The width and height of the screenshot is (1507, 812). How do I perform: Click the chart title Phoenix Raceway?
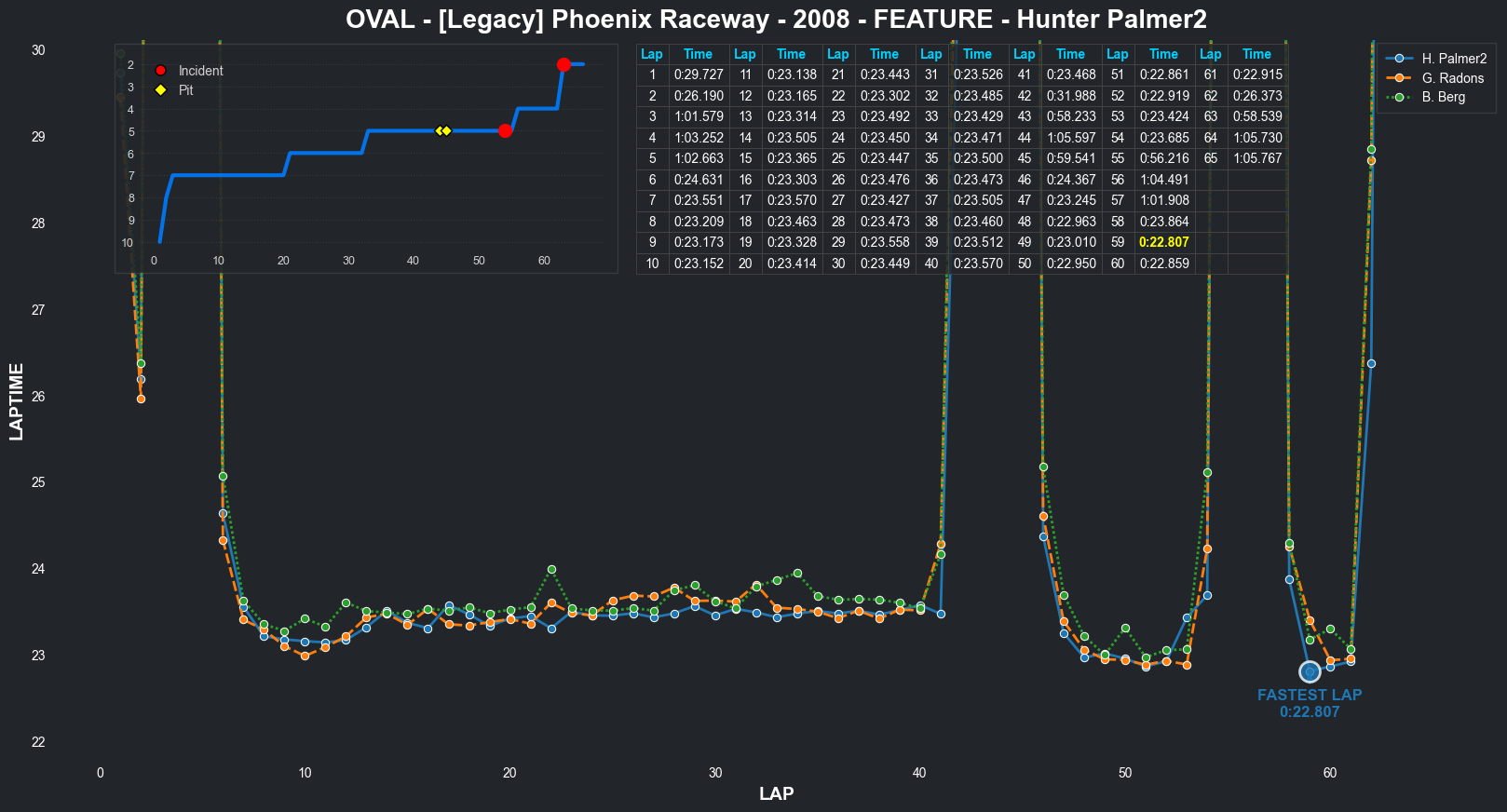(x=776, y=19)
